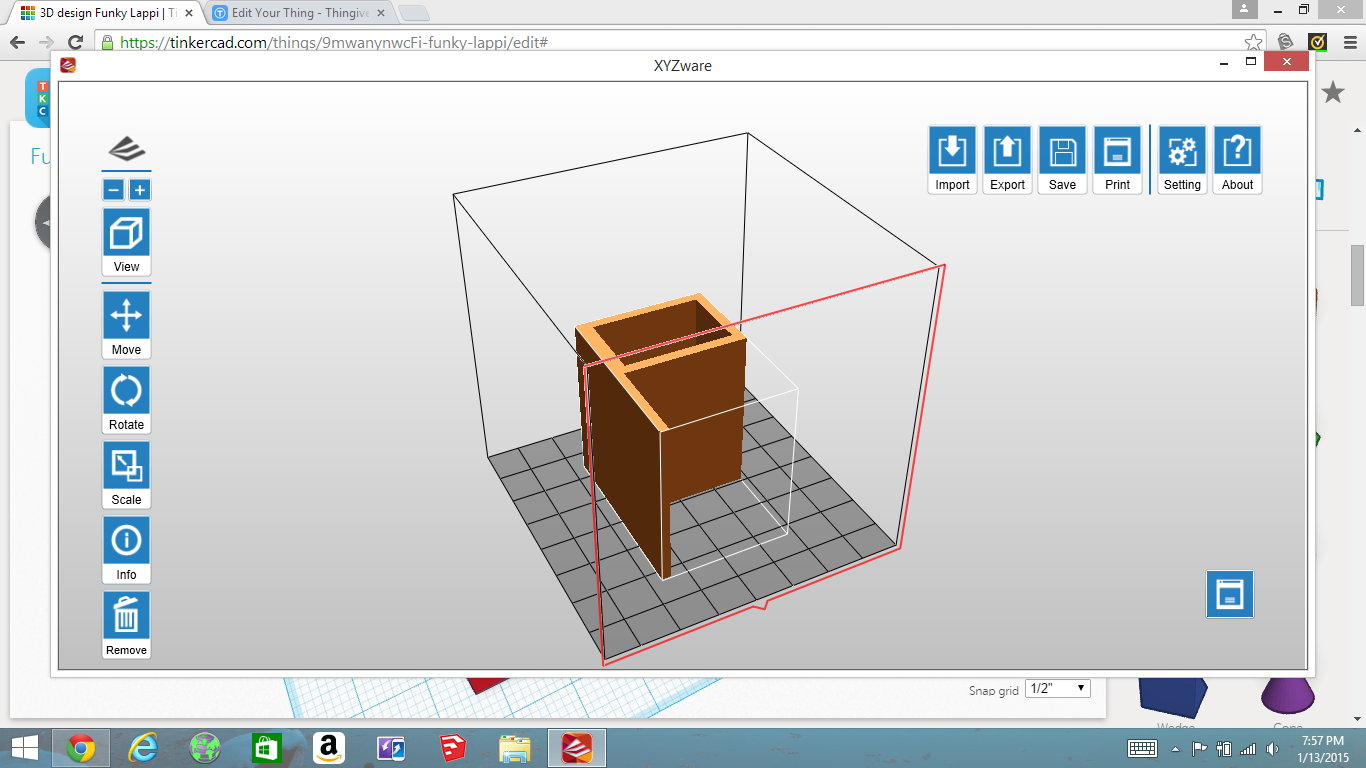Click the shopping bag extension icon in Chrome
This screenshot has width=1366, height=768.
pyautogui.click(x=1286, y=42)
